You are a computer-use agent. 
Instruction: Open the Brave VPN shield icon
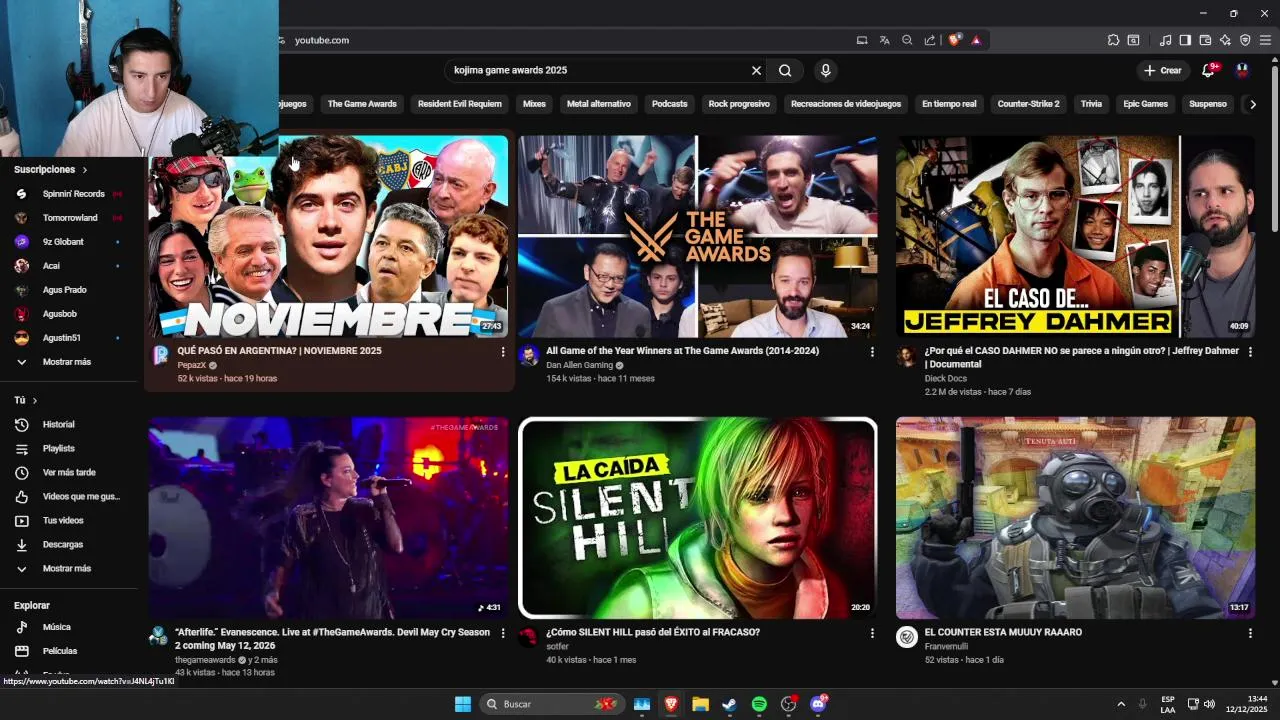click(x=1245, y=40)
